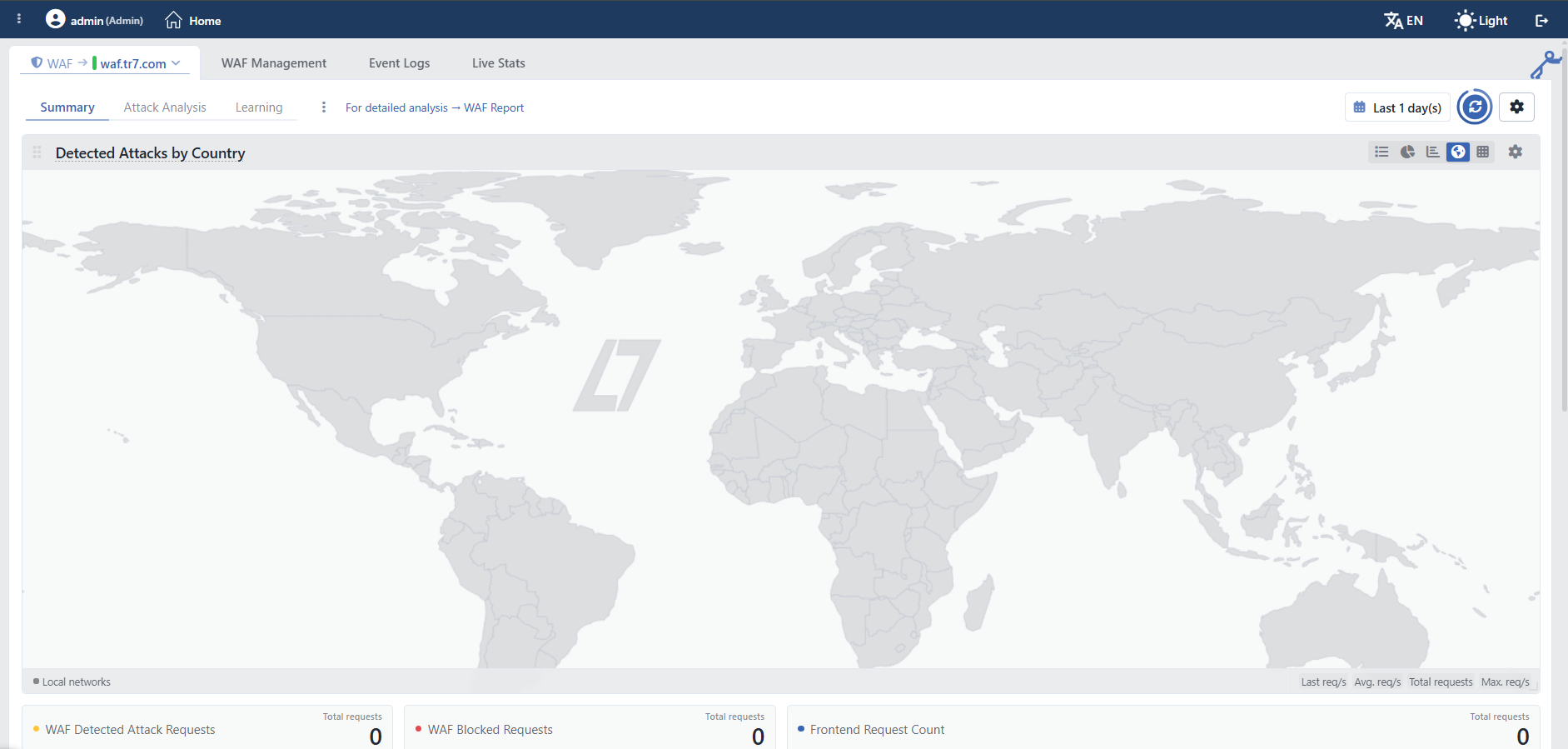Screen dimensions: 1568x749
Task: Switch Detected Attacks to list view
Action: pyautogui.click(x=1381, y=152)
